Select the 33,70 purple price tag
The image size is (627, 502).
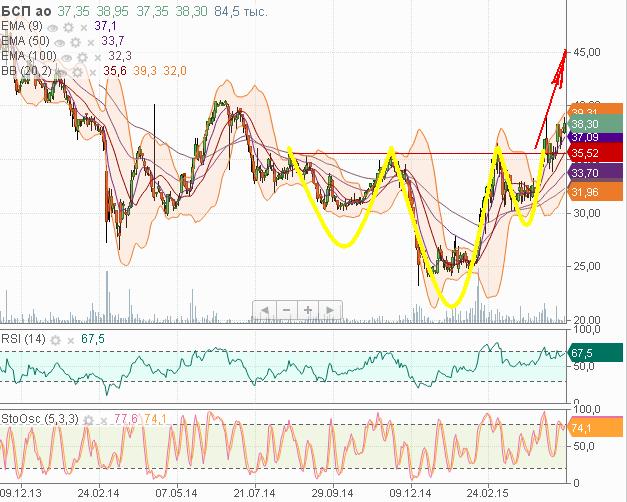pos(595,173)
